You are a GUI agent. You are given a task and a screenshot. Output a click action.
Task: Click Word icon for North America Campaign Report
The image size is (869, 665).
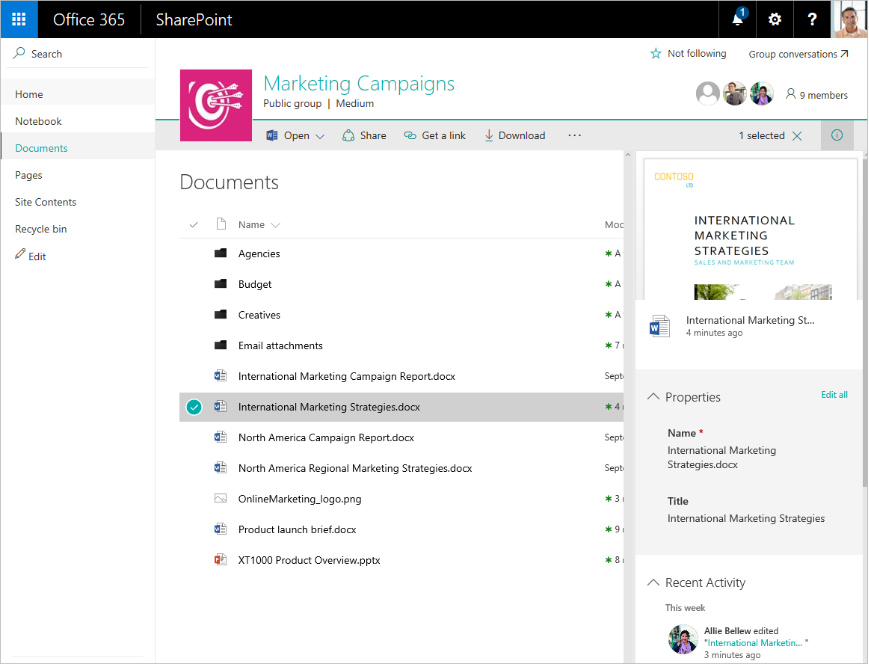pyautogui.click(x=221, y=437)
